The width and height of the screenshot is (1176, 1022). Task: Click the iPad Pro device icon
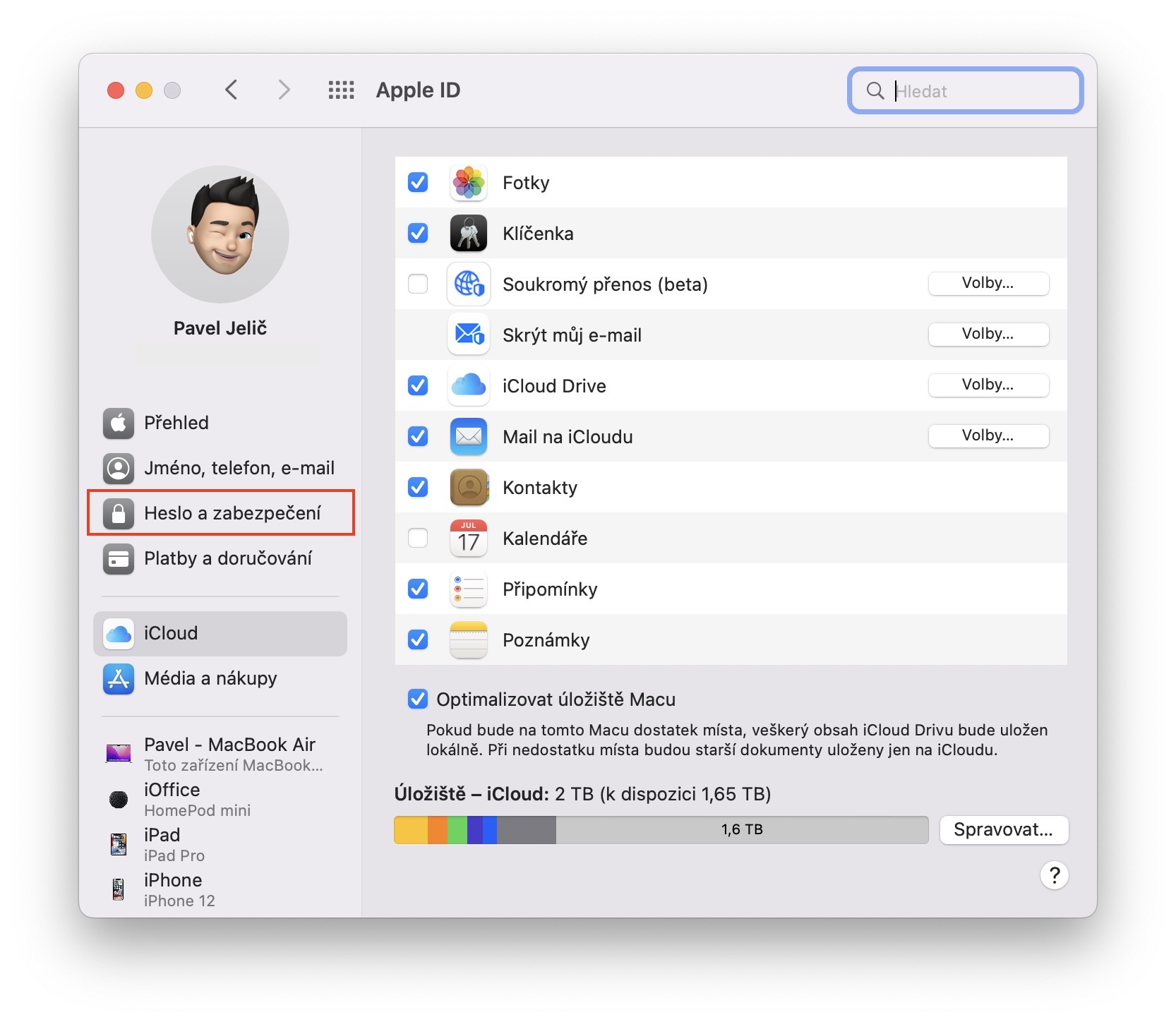click(119, 844)
